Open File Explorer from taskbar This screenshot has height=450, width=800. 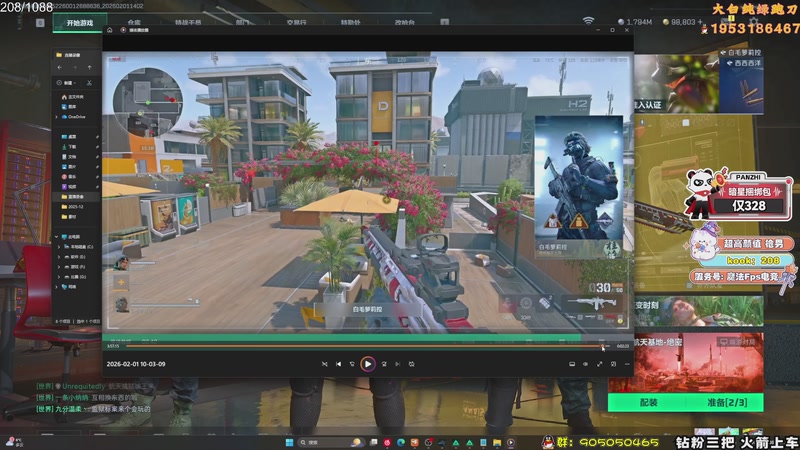[496, 442]
